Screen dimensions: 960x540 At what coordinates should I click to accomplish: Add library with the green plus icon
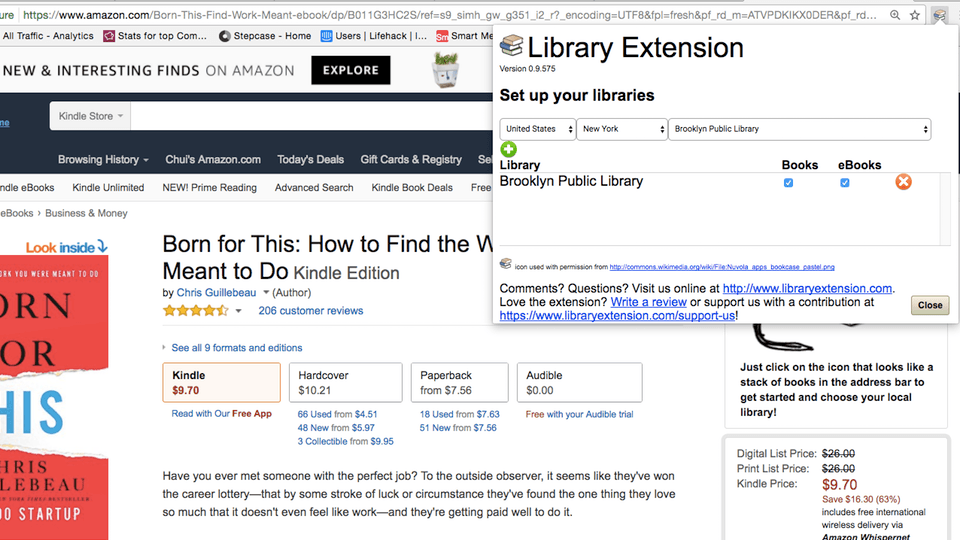click(508, 149)
